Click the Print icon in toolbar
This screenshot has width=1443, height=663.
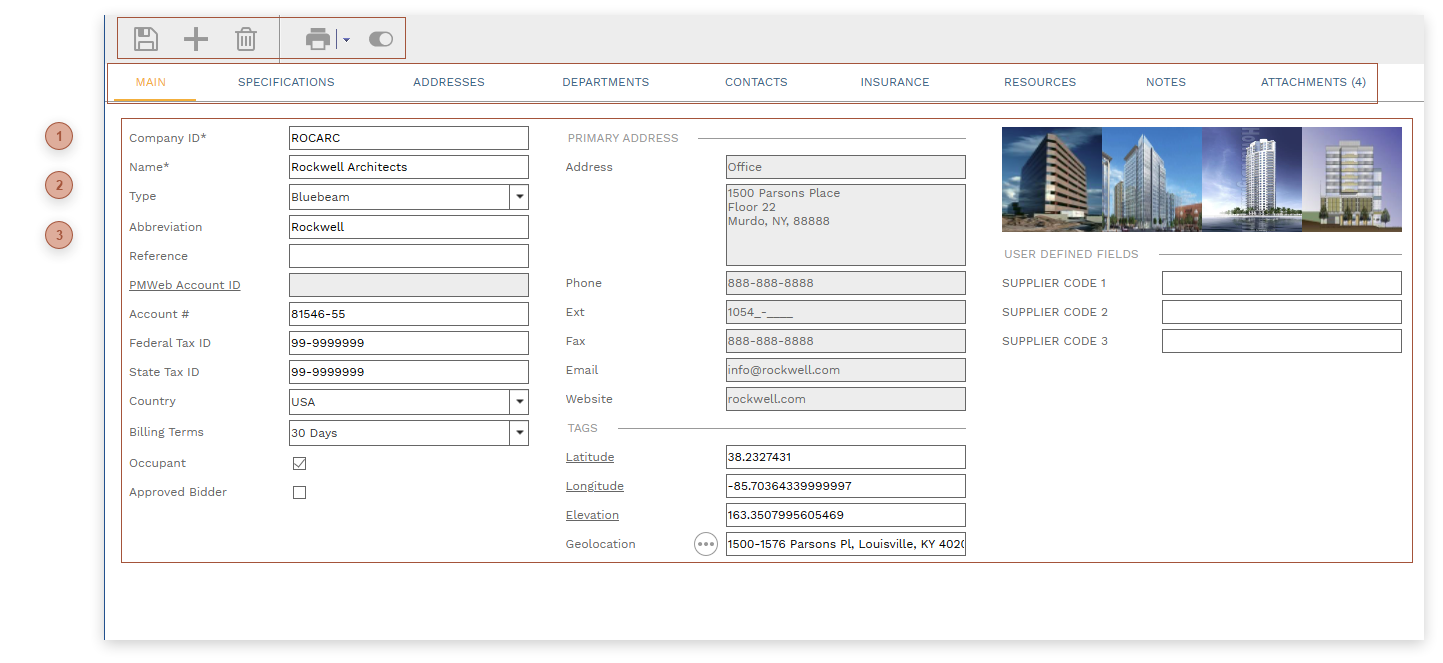318,39
